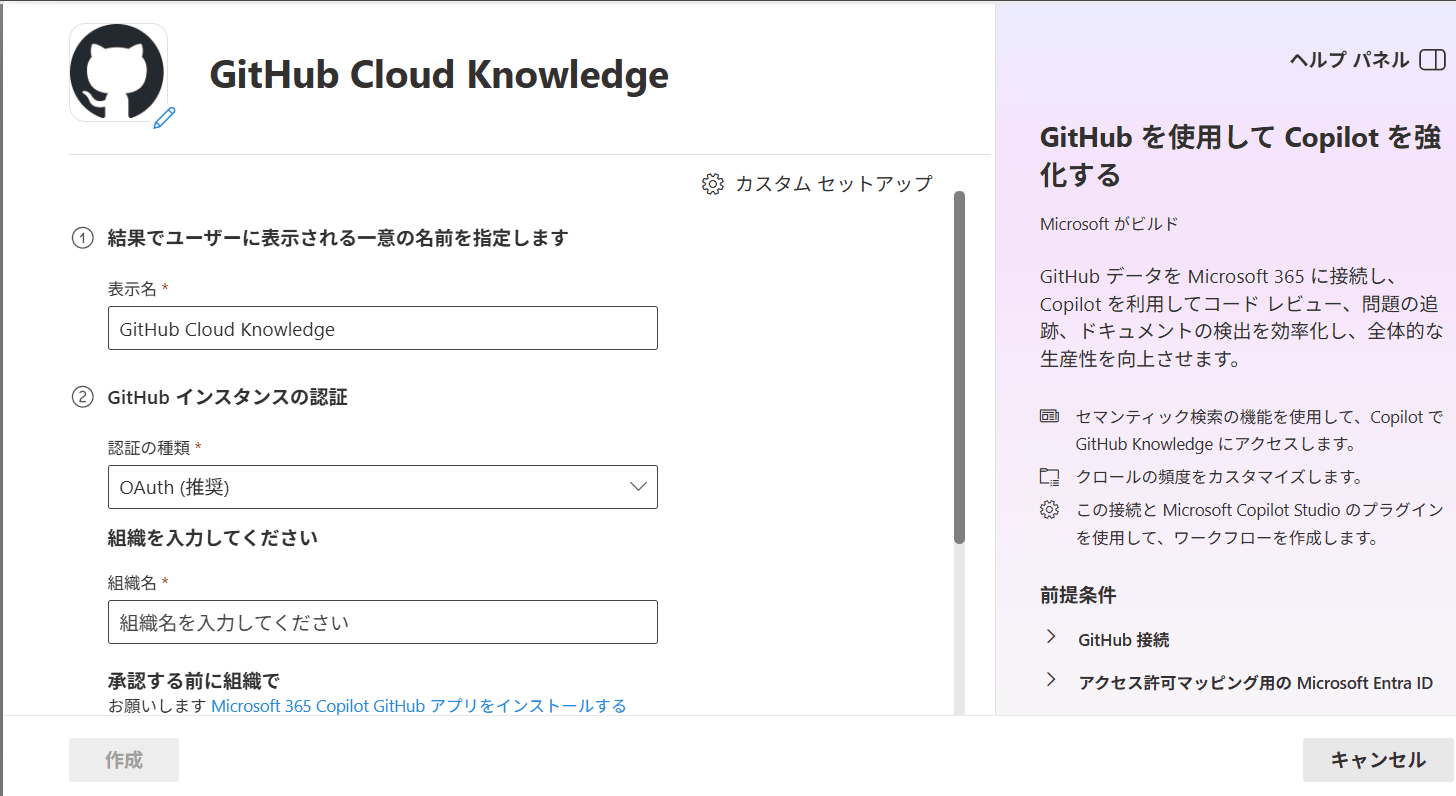Screen dimensions: 1456x796
Task: Click the GitHub インスタンスの認証 heading
Action: 228,397
